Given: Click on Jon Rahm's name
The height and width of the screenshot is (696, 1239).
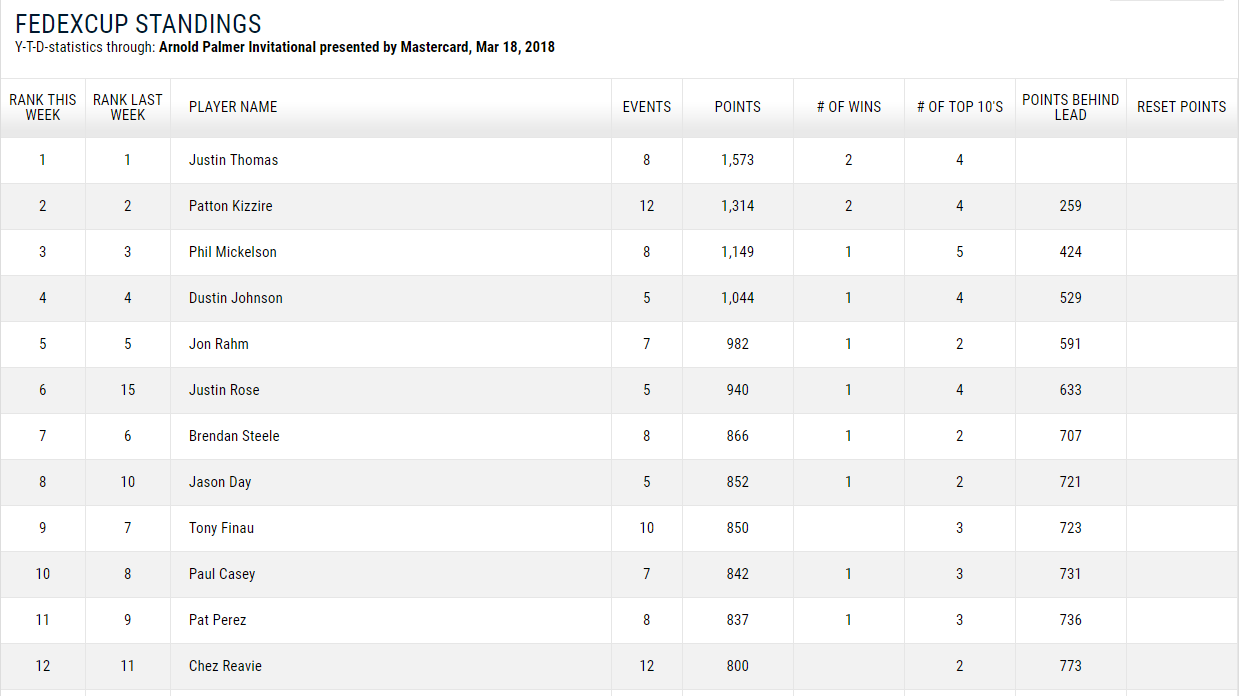Looking at the screenshot, I should (x=219, y=344).
